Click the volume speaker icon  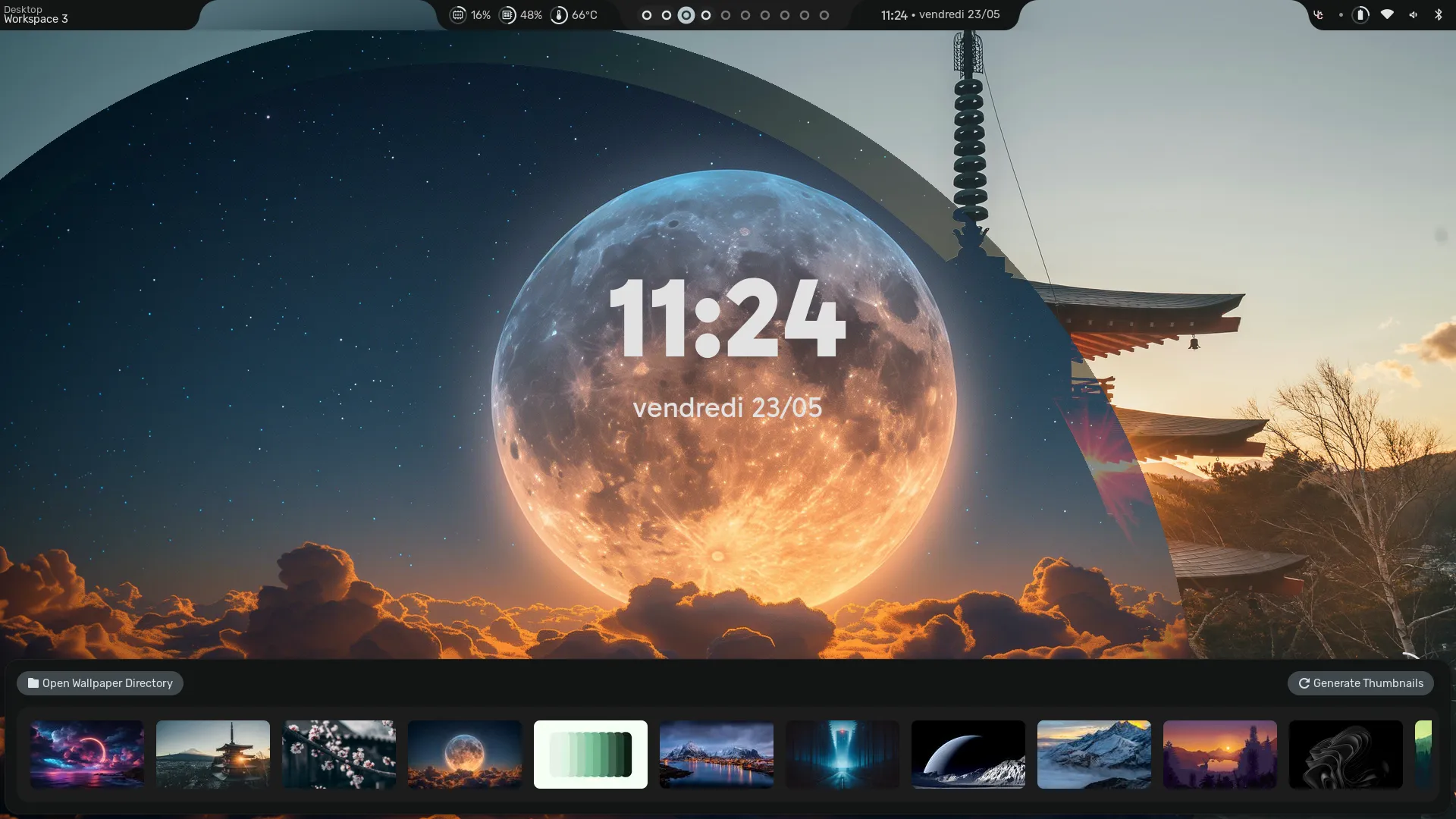point(1414,14)
